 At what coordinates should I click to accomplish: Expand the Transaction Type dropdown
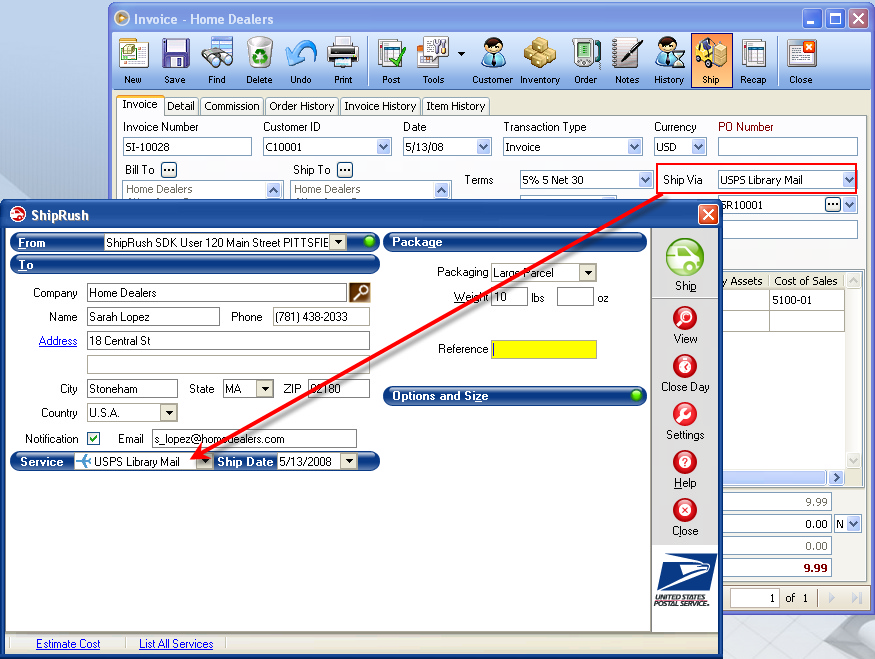click(634, 147)
